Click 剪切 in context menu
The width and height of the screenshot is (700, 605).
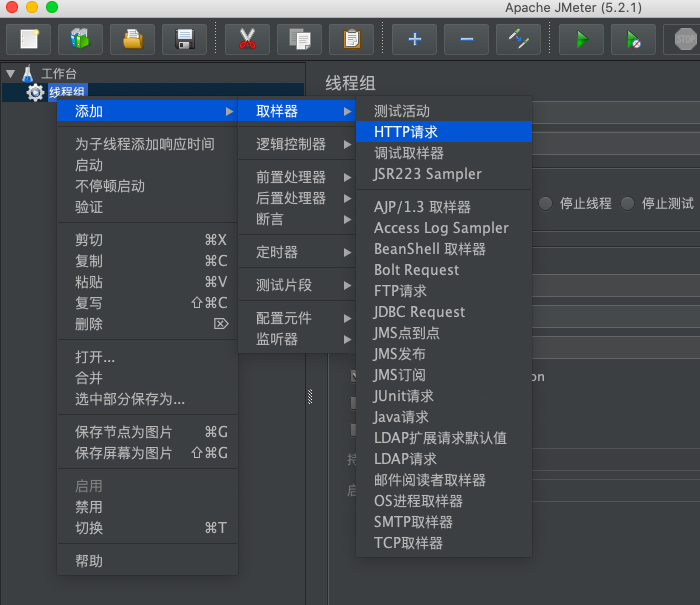[x=147, y=240]
